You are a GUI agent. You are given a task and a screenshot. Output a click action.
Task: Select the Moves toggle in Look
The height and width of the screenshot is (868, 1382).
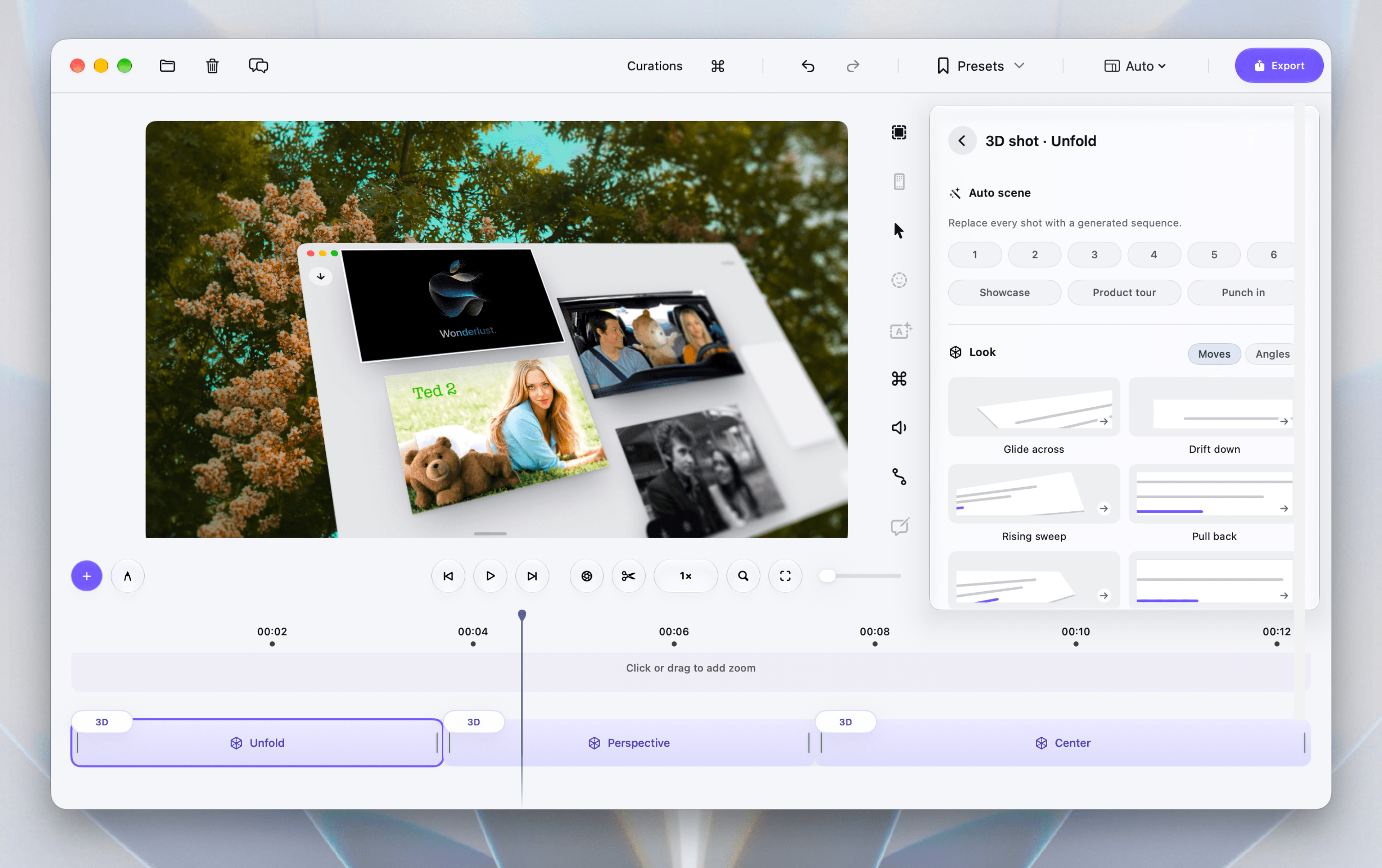pos(1214,354)
